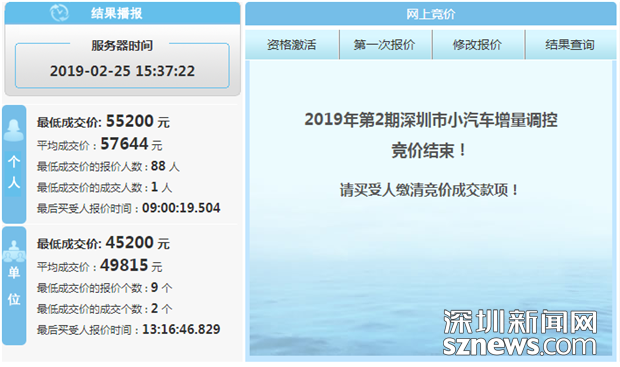Click the 网上竞价 header bar
This screenshot has height=367, width=620.
click(431, 14)
